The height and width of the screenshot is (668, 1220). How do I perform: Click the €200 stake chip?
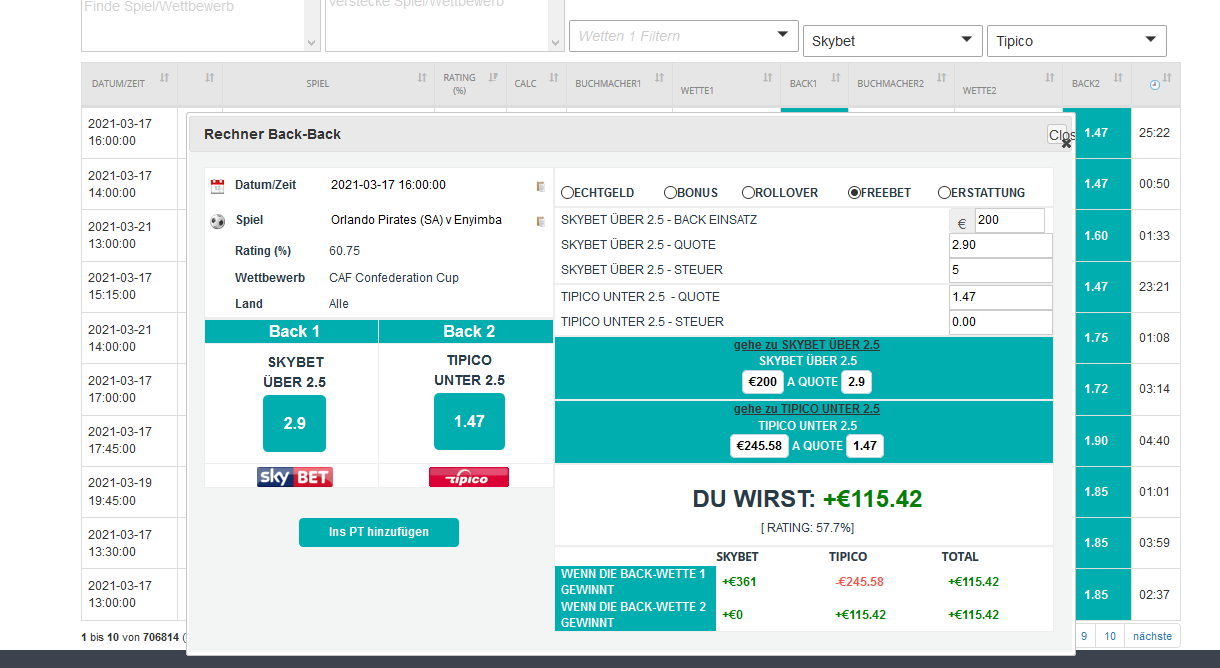[763, 382]
